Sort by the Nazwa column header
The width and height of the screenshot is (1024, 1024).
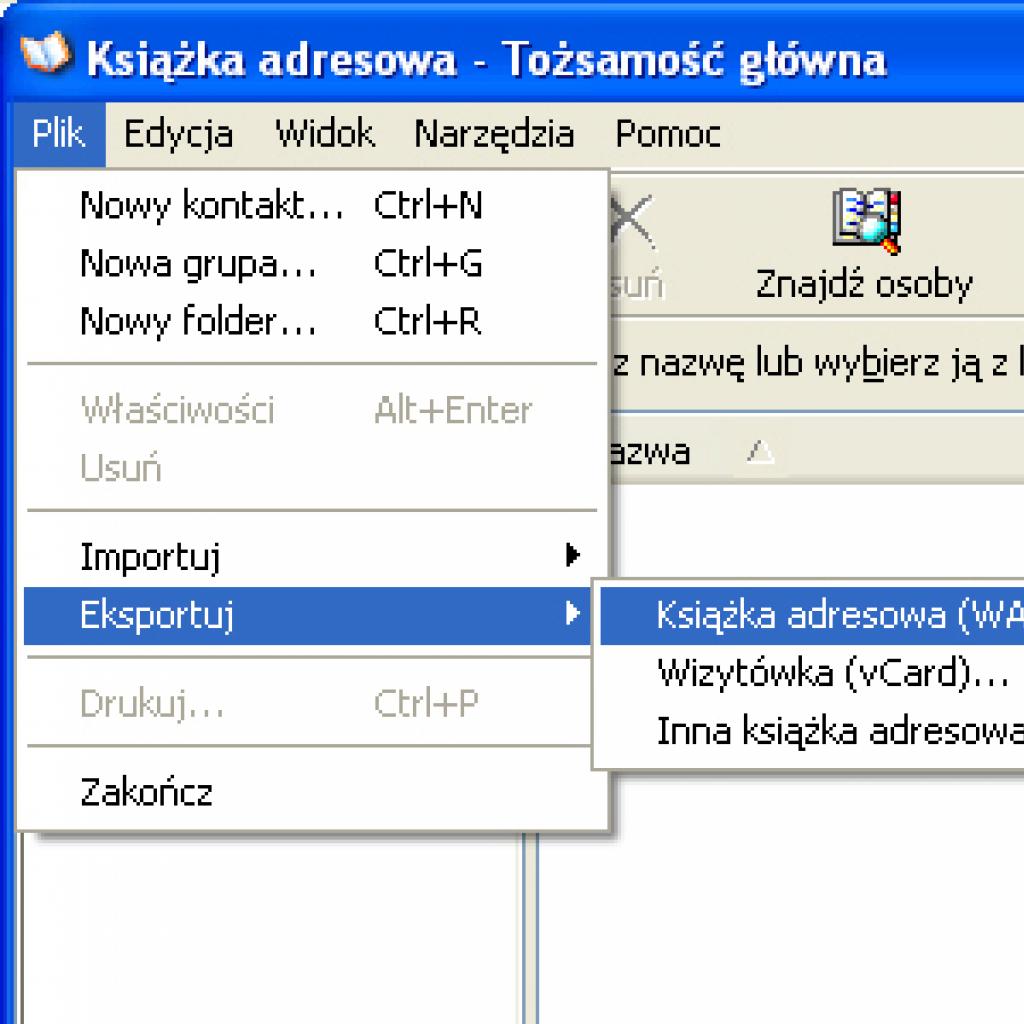(816, 451)
